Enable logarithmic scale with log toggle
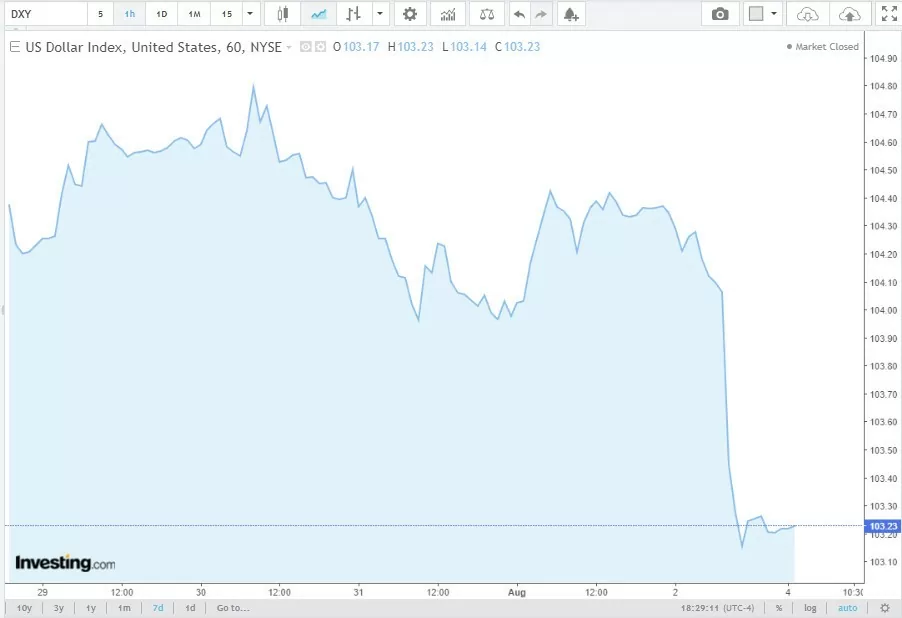The image size is (902, 618). (810, 607)
